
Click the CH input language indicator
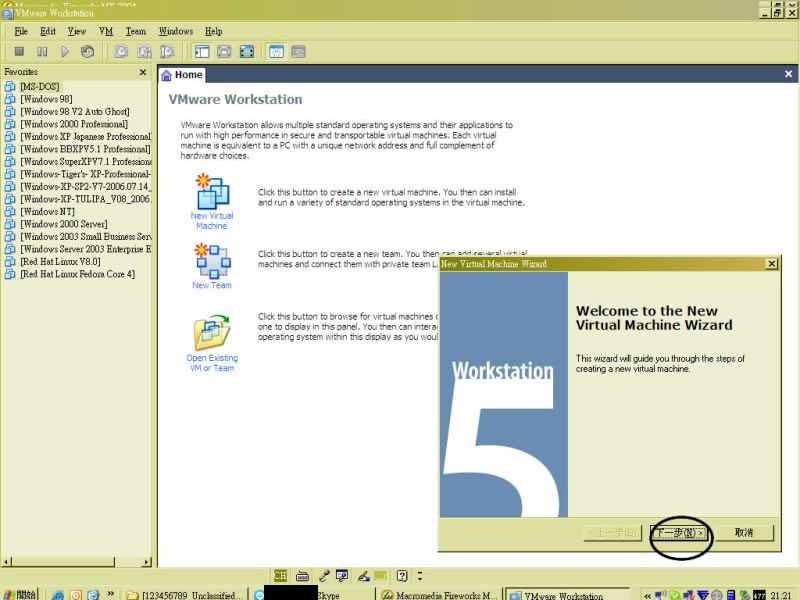click(280, 576)
